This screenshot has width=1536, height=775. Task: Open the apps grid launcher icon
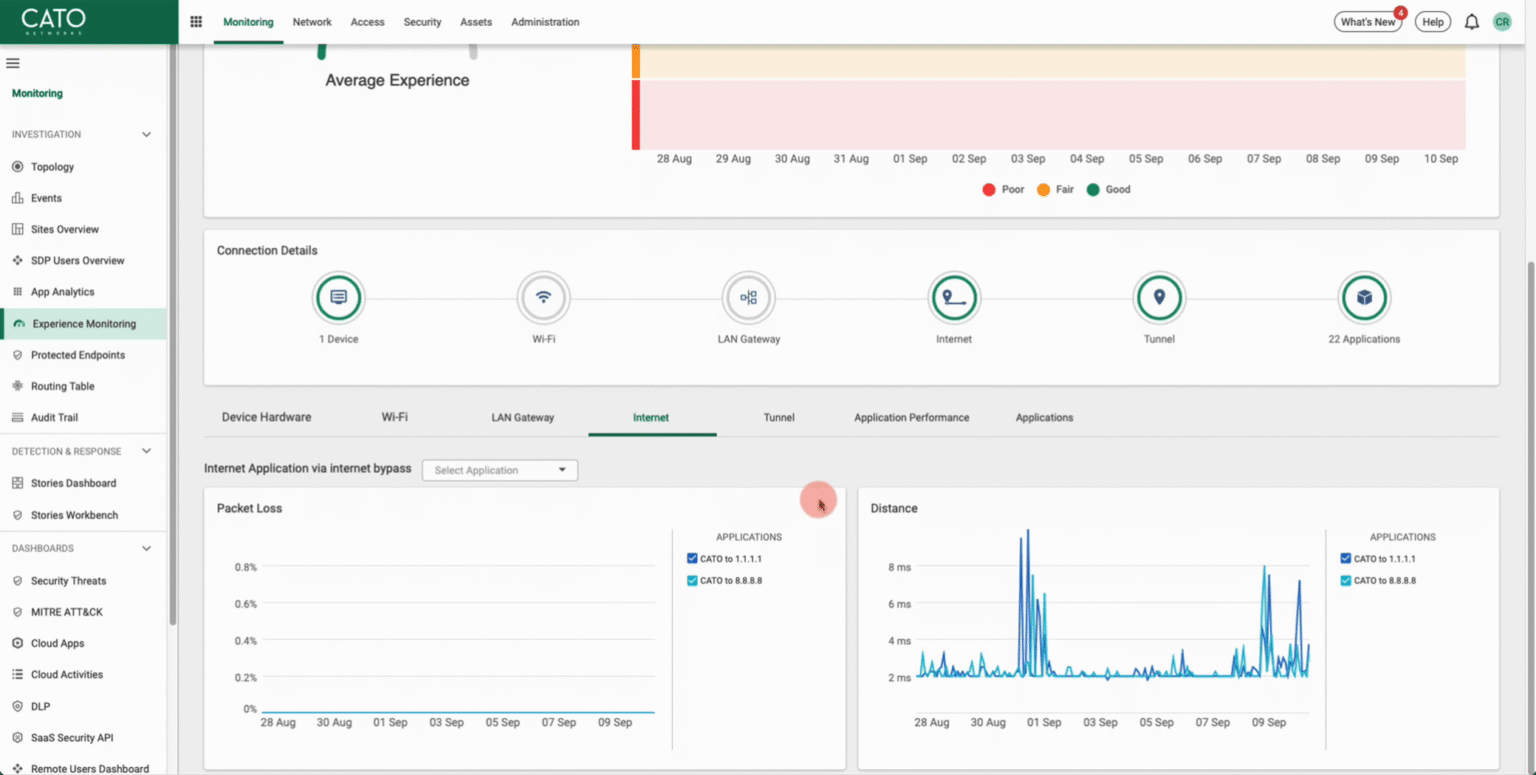click(x=196, y=21)
